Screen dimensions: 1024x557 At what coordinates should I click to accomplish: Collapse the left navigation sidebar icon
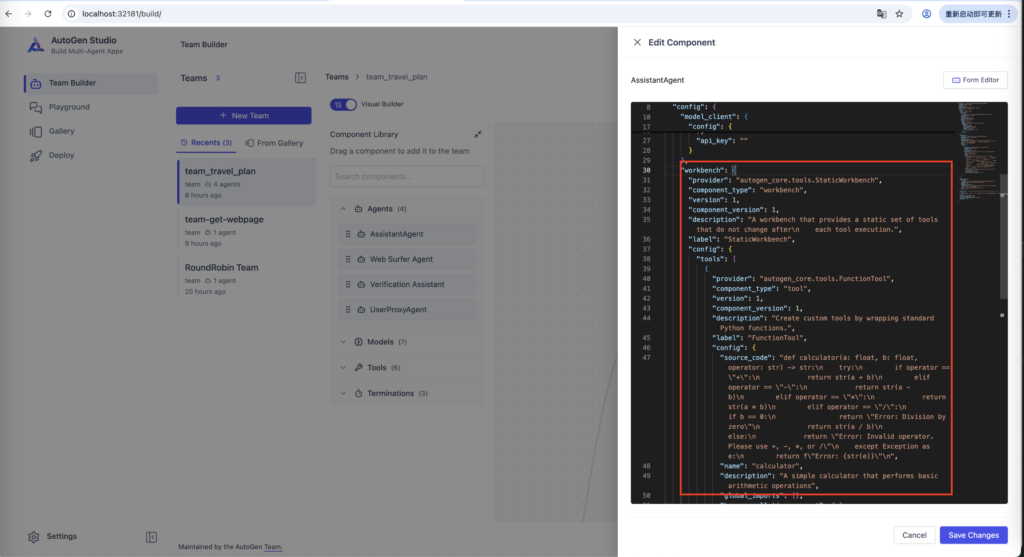[x=152, y=537]
